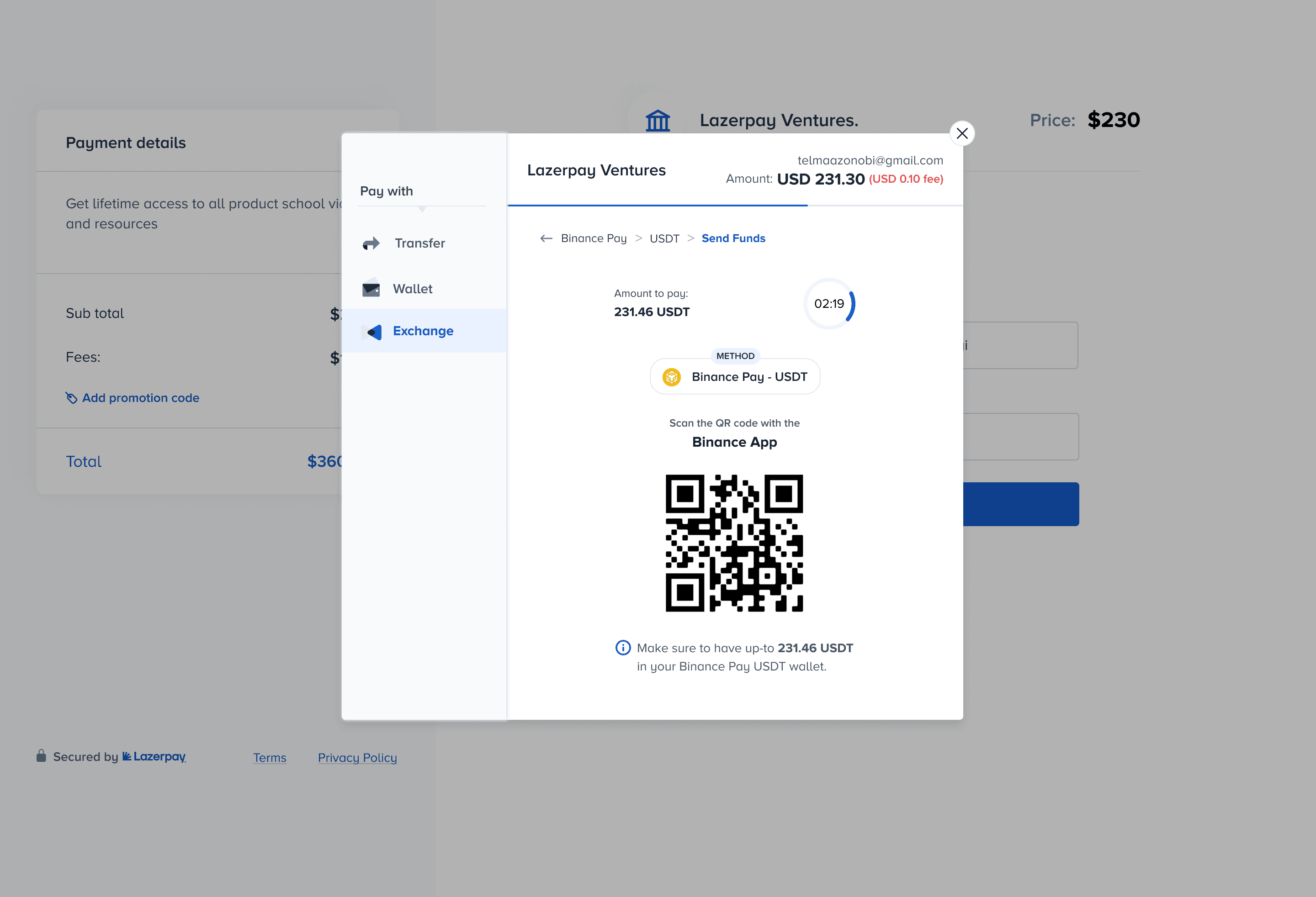Click the bank building icon
Viewport: 1316px width, 897px height.
pos(658,121)
